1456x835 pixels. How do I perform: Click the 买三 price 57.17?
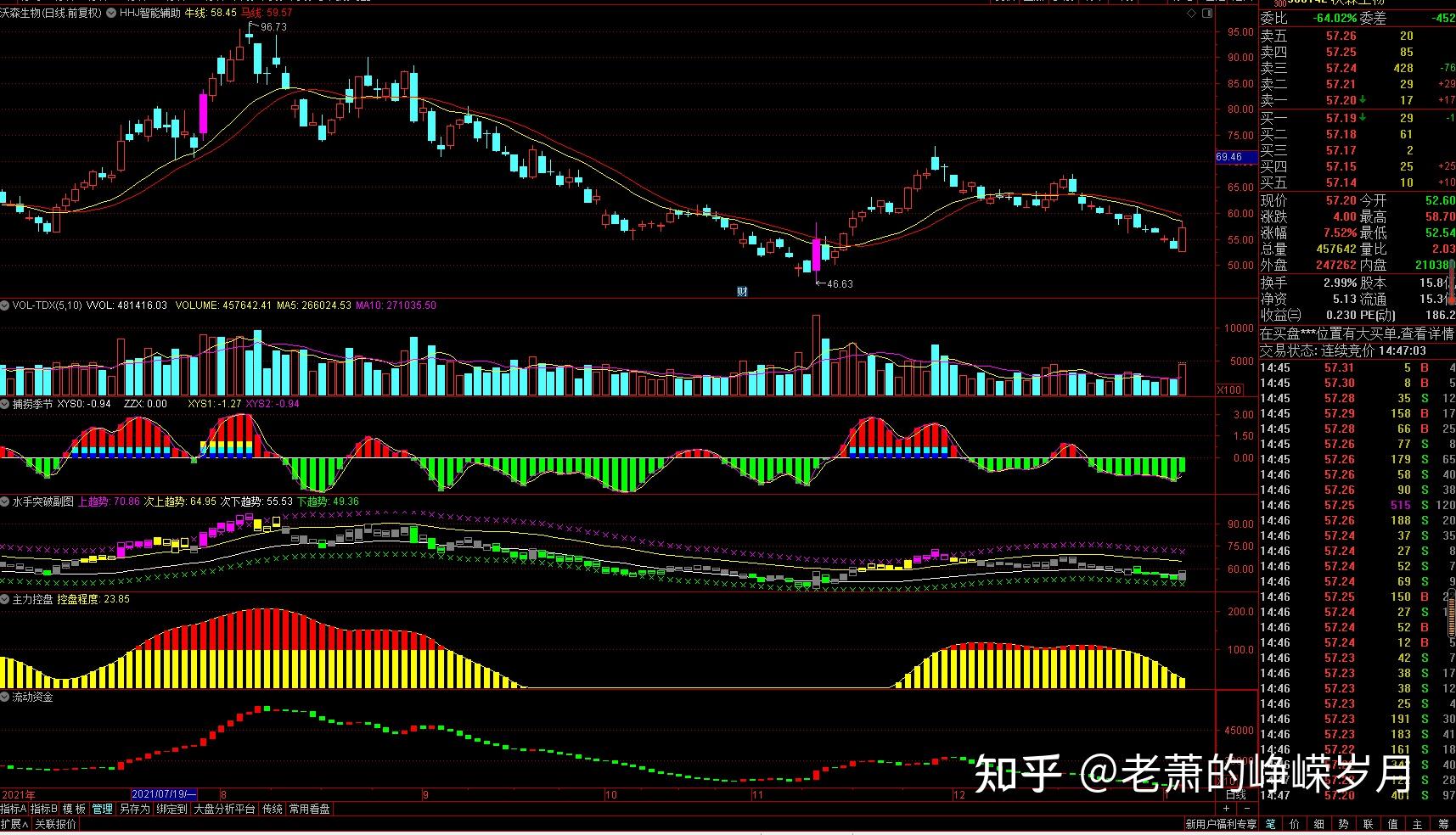click(1341, 150)
